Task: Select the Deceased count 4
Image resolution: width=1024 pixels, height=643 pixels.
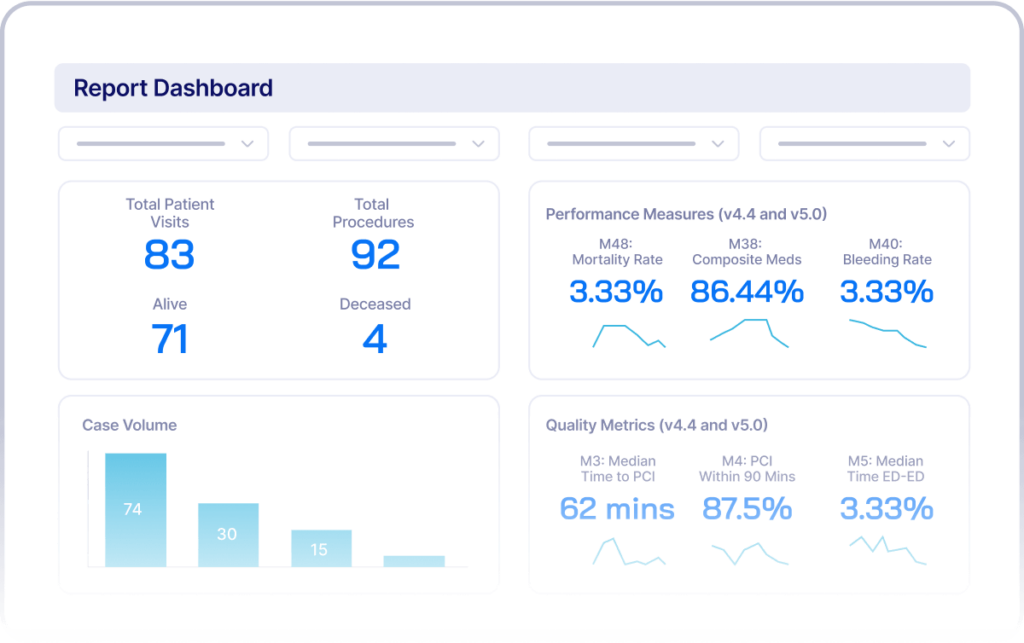Action: (374, 339)
